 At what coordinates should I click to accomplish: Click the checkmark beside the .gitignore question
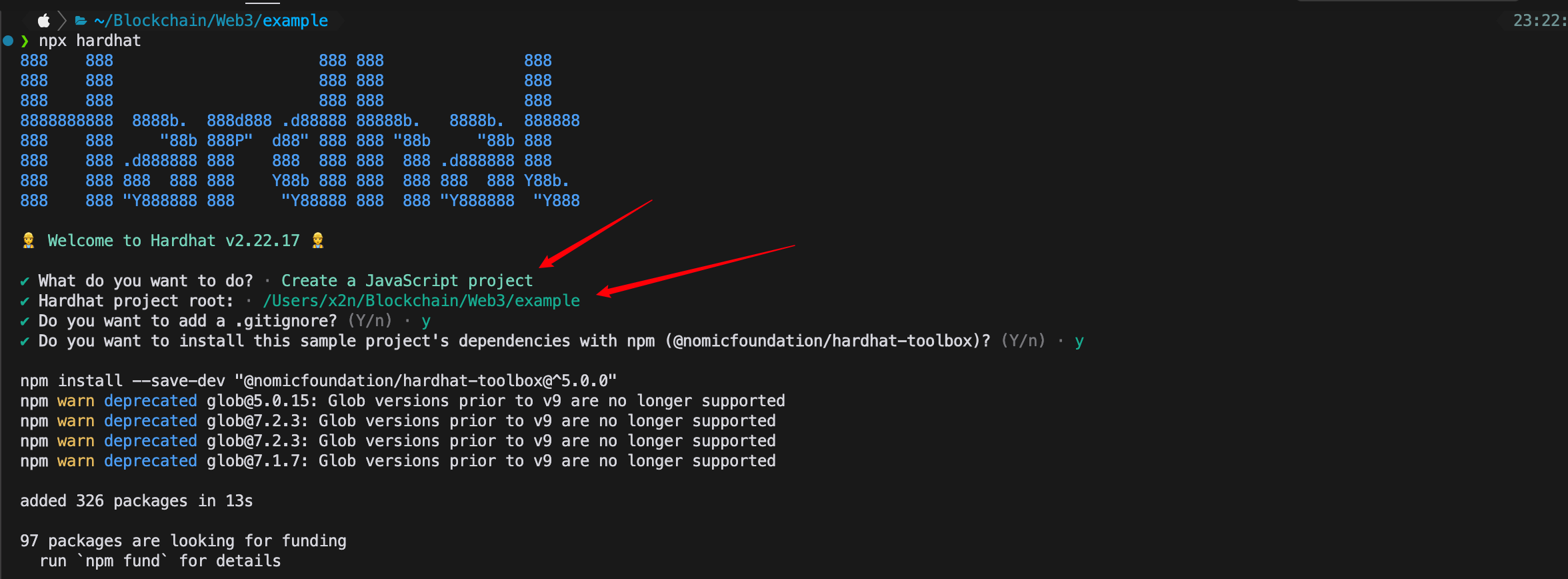(25, 322)
